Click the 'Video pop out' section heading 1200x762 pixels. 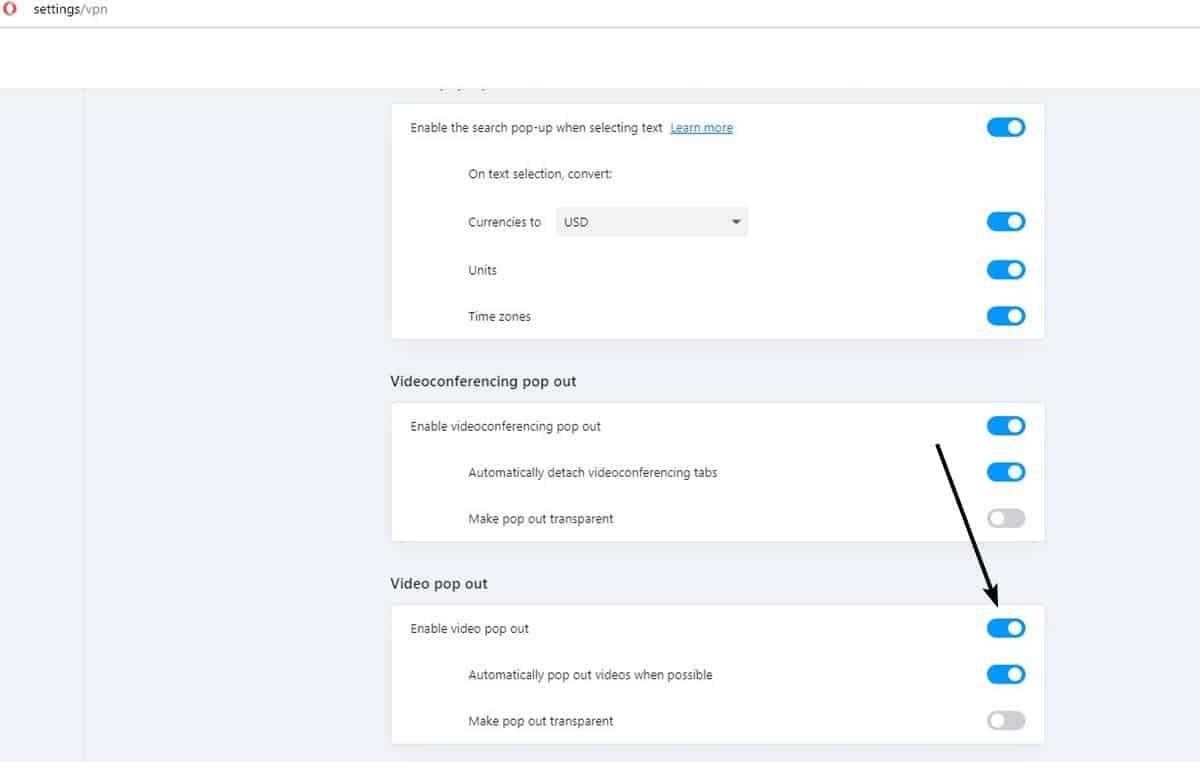[x=439, y=584]
